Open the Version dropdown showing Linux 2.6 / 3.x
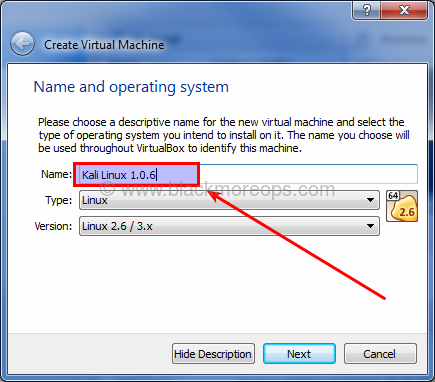Screen dimensions: 435x382 click(x=229, y=226)
